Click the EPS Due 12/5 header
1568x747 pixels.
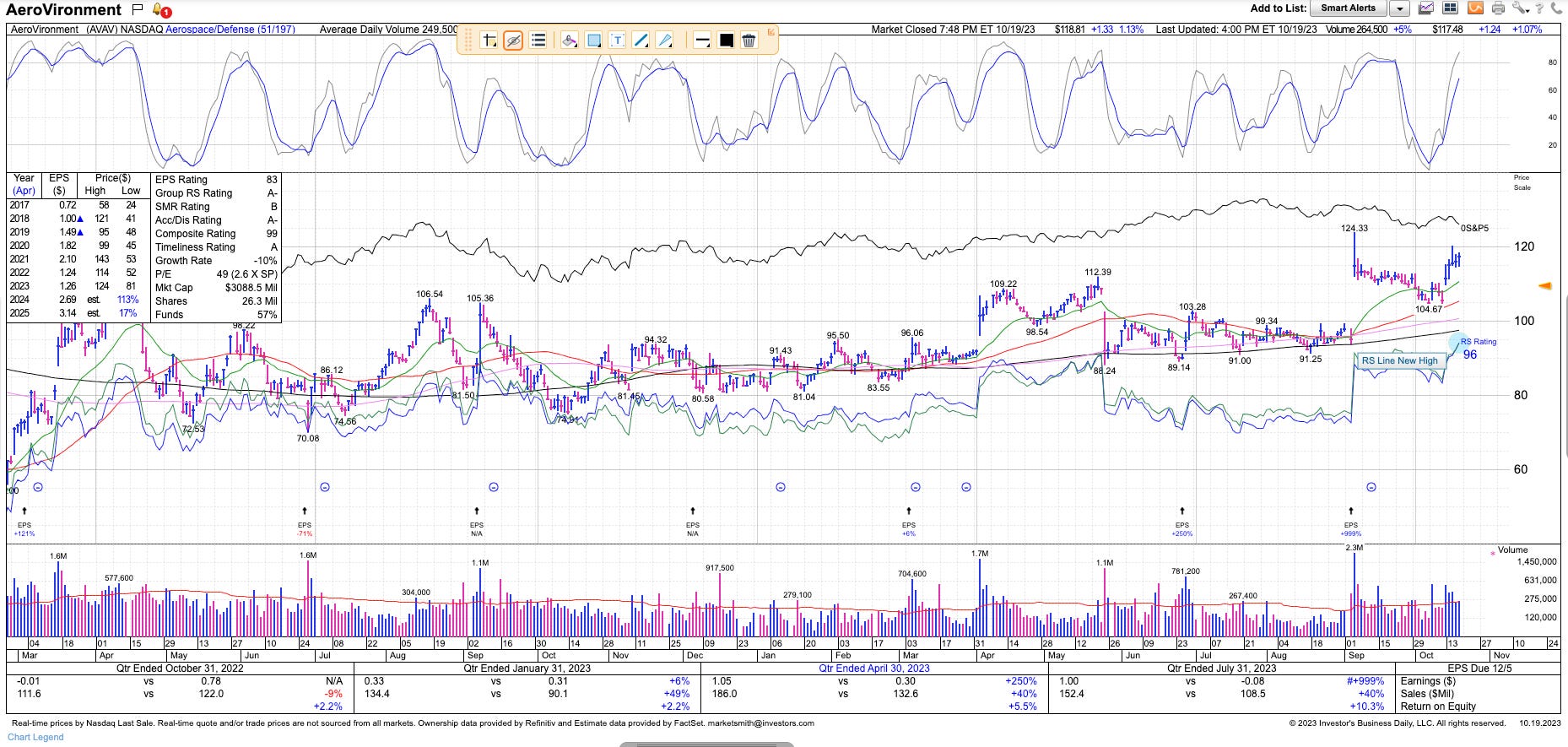click(x=1479, y=668)
